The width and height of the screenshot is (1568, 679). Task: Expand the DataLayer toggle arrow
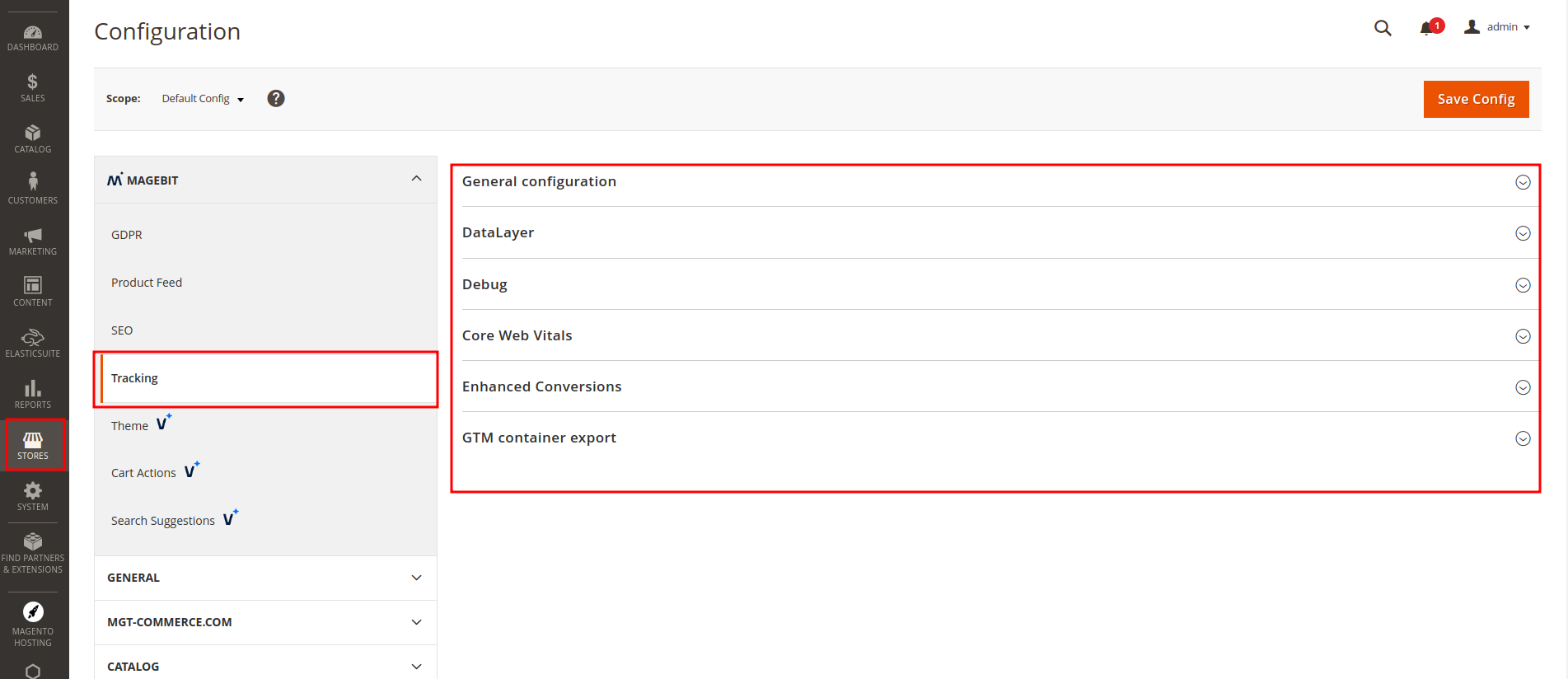[1523, 233]
